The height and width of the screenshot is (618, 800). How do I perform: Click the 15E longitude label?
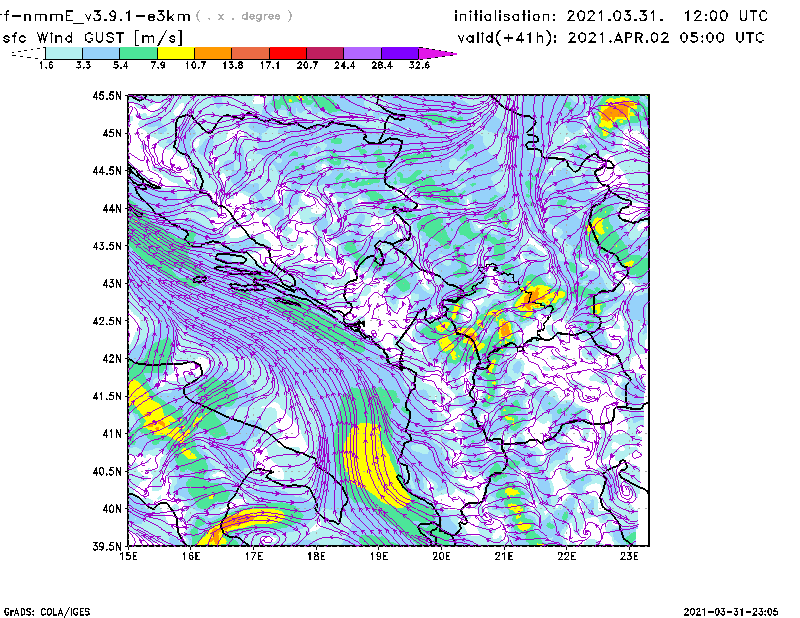(128, 556)
